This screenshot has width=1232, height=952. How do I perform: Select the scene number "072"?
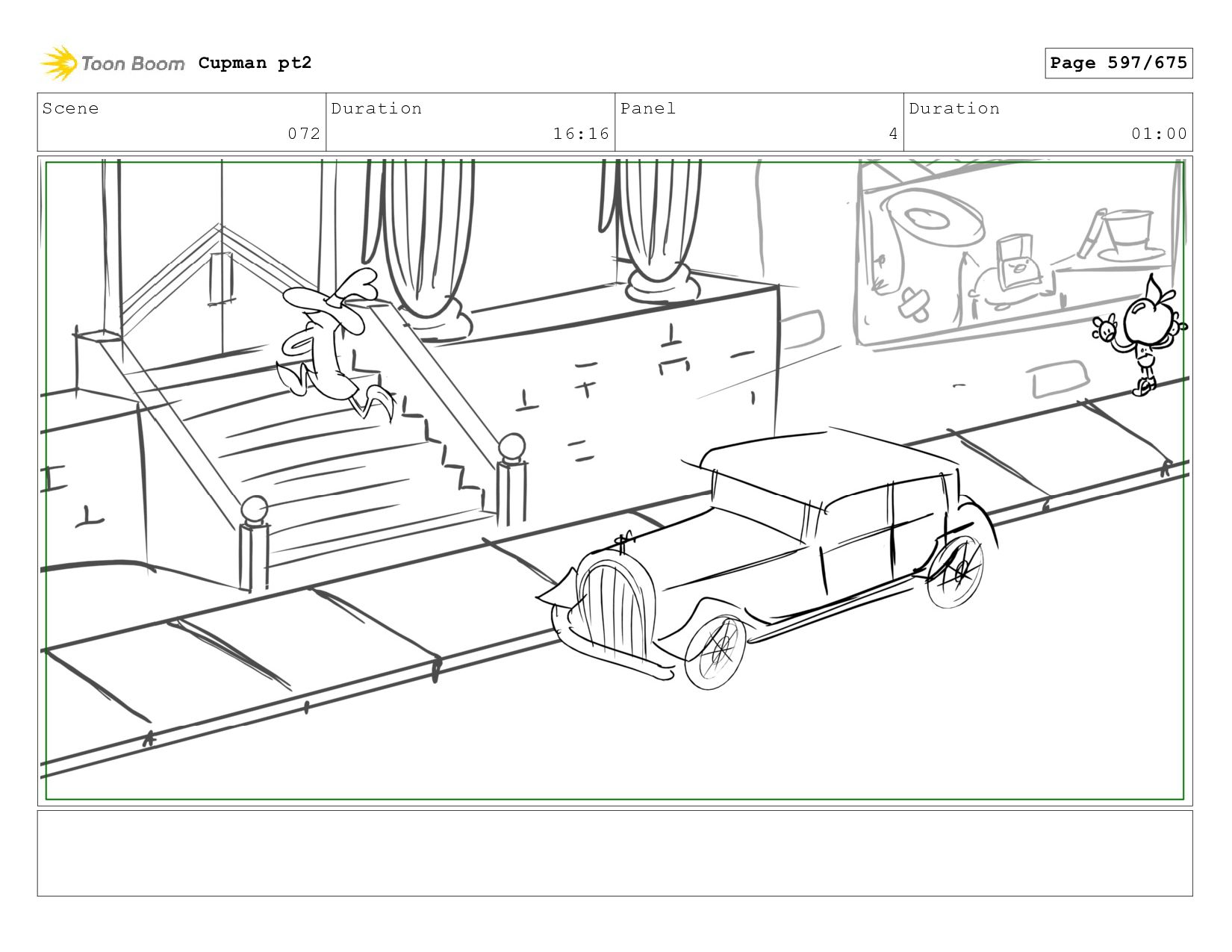304,134
